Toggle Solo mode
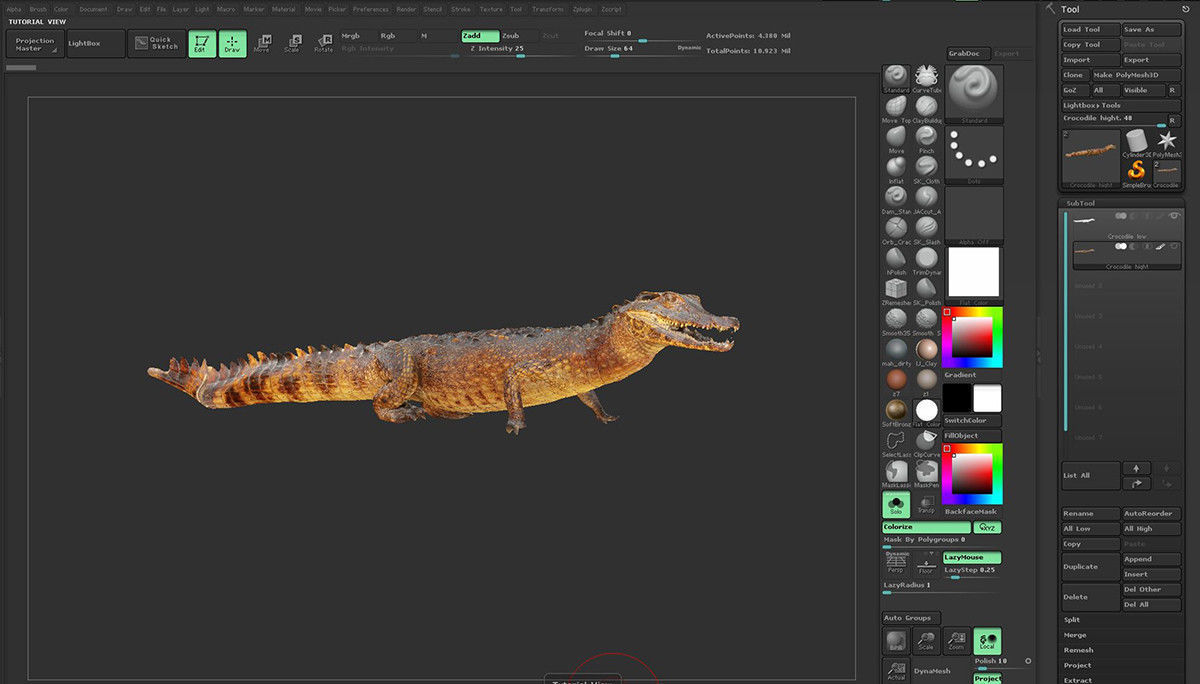This screenshot has width=1200, height=684. pyautogui.click(x=896, y=504)
